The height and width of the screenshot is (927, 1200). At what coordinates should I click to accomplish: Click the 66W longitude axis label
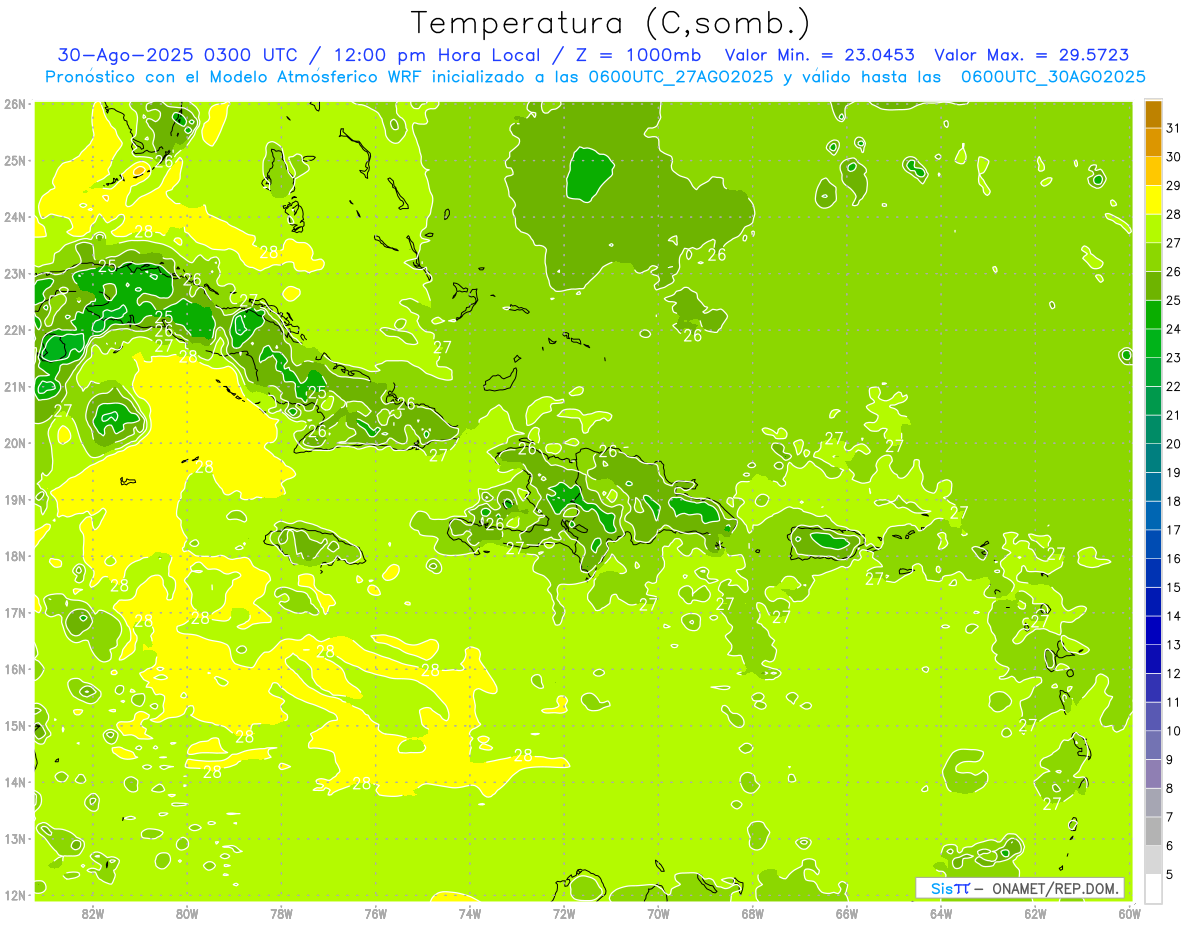coord(846,912)
